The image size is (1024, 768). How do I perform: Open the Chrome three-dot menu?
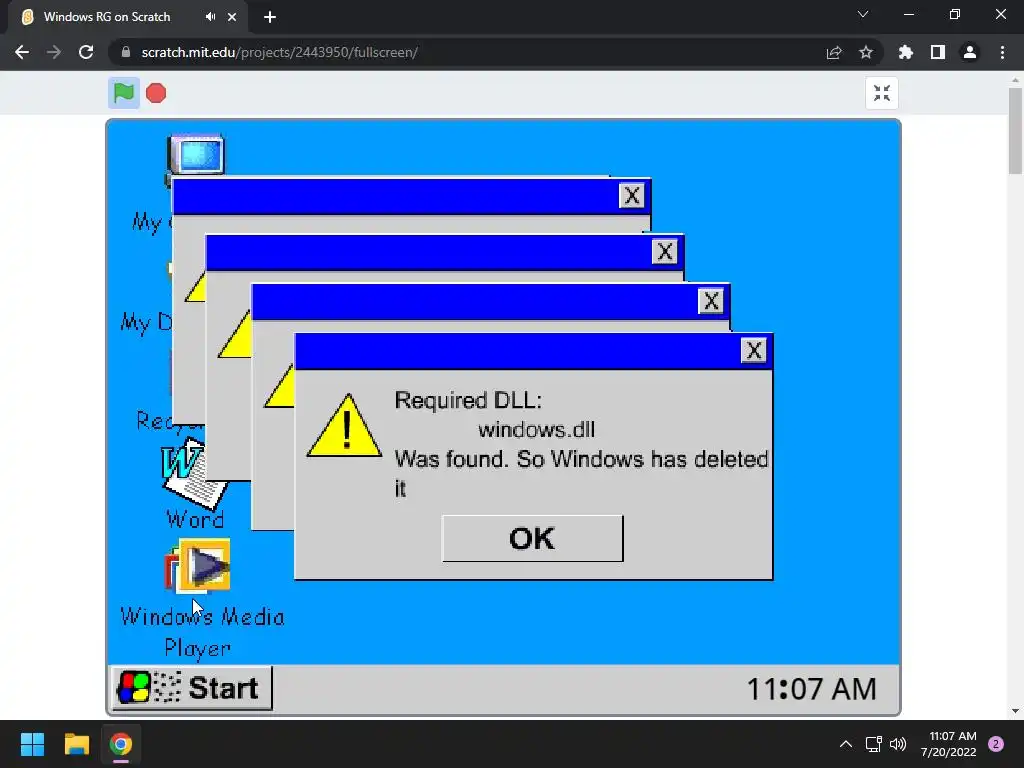click(1002, 52)
